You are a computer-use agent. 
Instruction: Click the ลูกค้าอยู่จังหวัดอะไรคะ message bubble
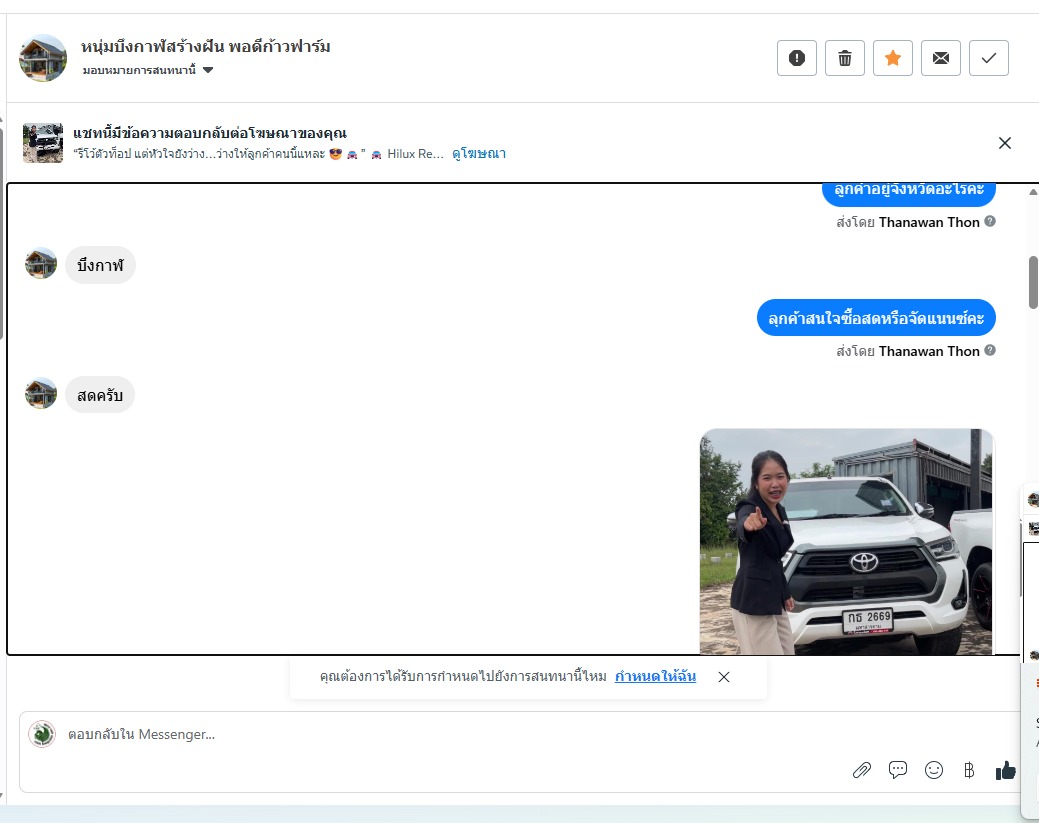pos(909,192)
